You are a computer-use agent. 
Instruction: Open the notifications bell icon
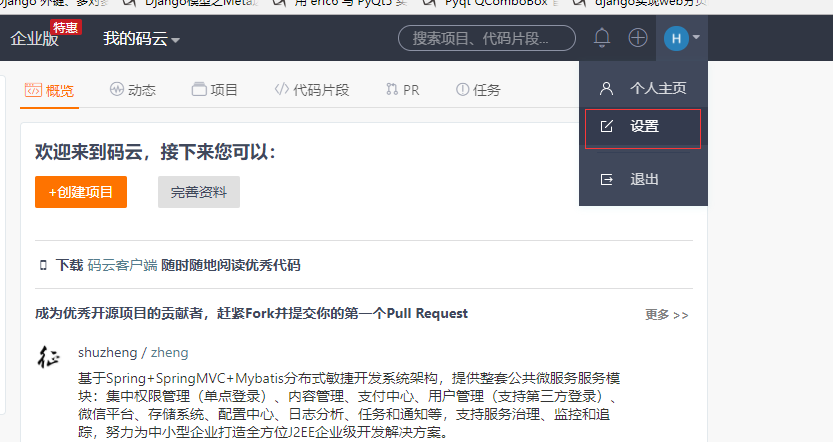[x=602, y=38]
